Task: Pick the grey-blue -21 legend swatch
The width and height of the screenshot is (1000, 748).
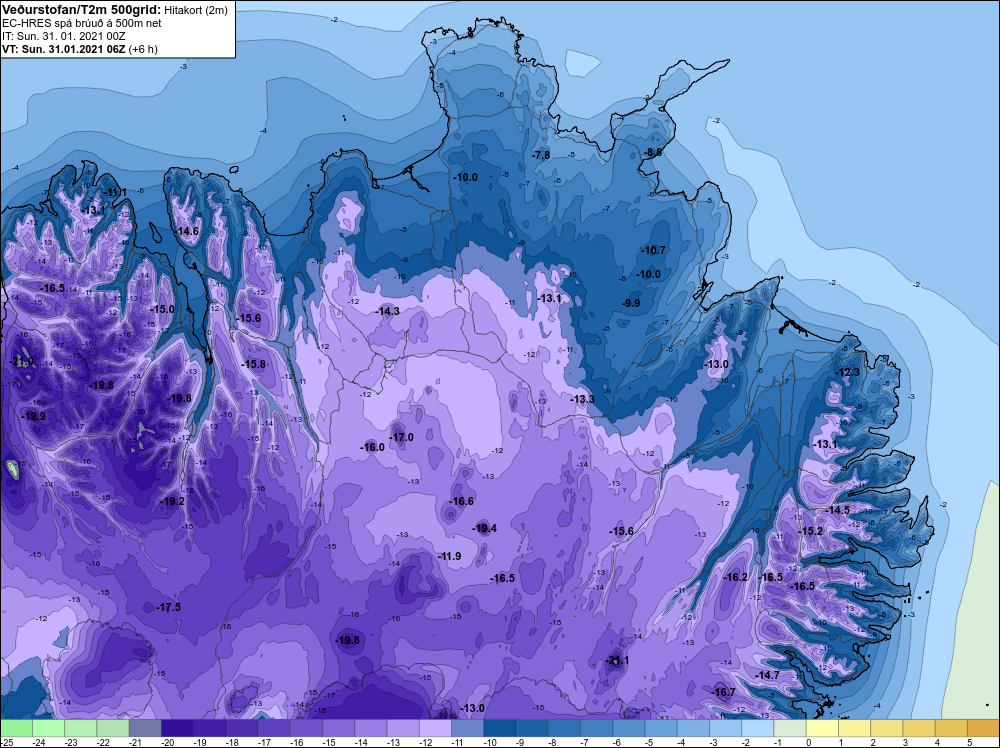Action: (145, 728)
